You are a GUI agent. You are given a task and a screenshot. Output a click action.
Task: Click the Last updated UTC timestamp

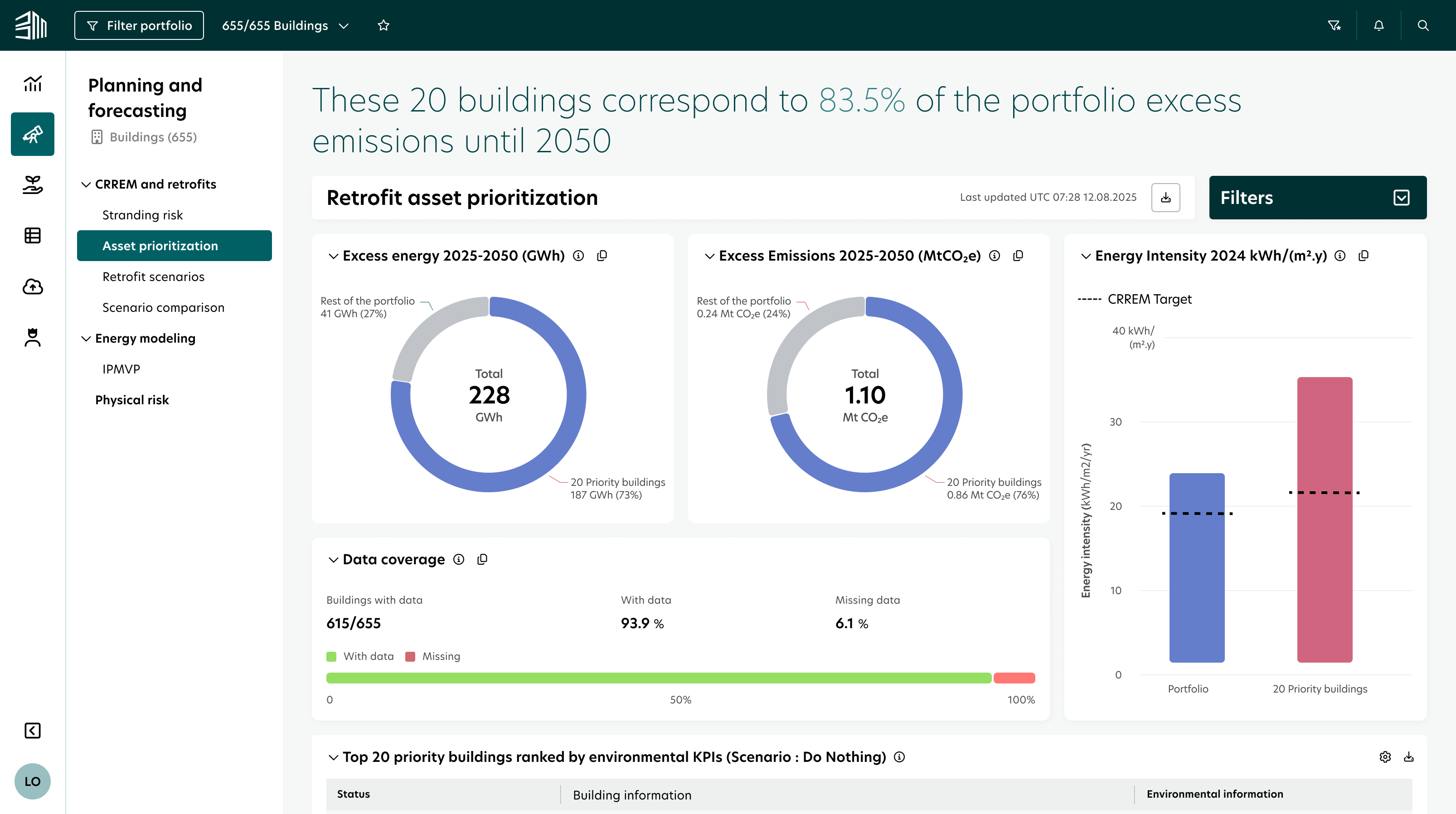(x=1048, y=197)
